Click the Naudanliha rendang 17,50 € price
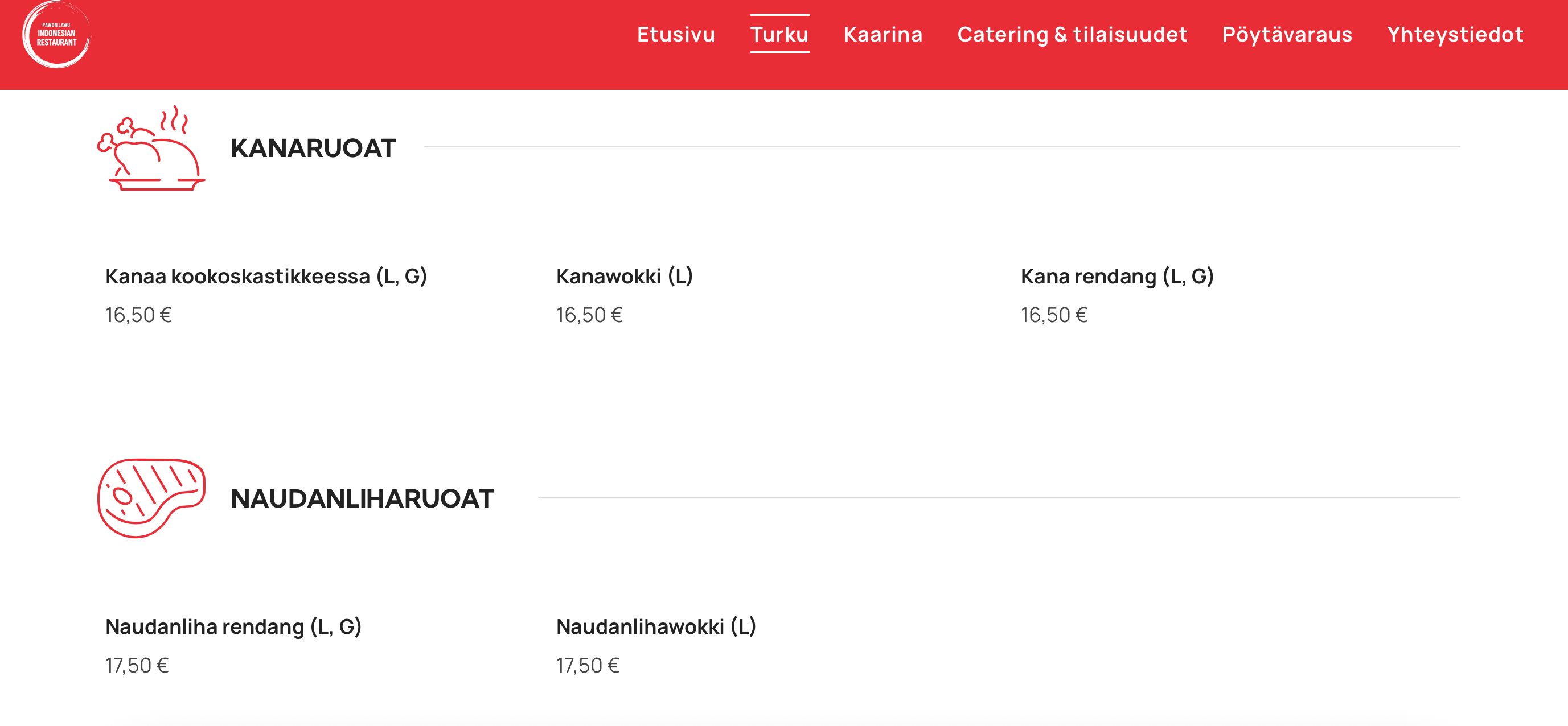This screenshot has width=1568, height=726. (x=137, y=666)
